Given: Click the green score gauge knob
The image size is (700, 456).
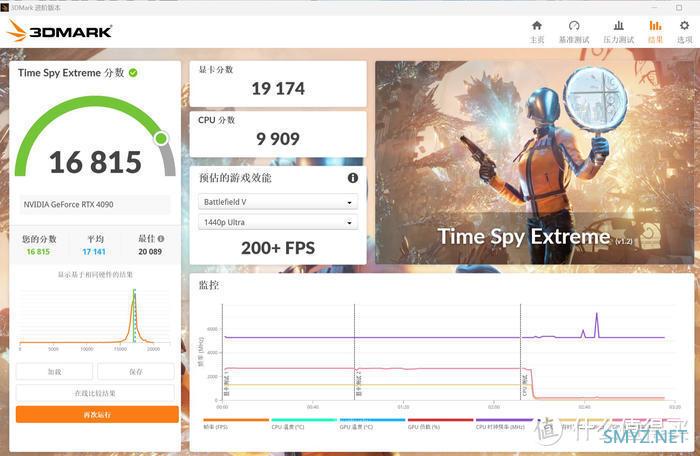Looking at the screenshot, I should [161, 138].
